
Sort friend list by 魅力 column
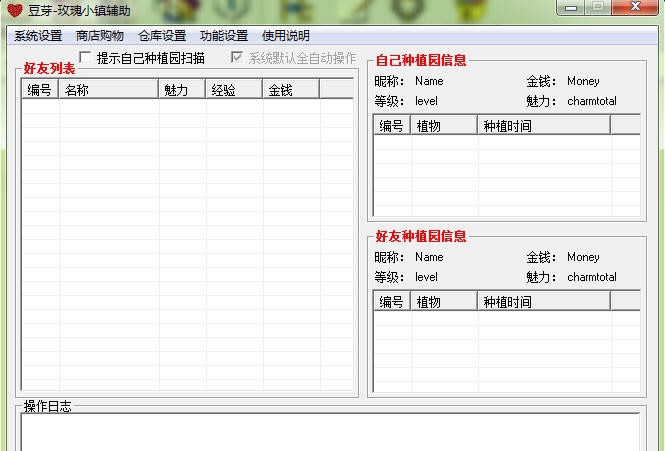pos(182,89)
